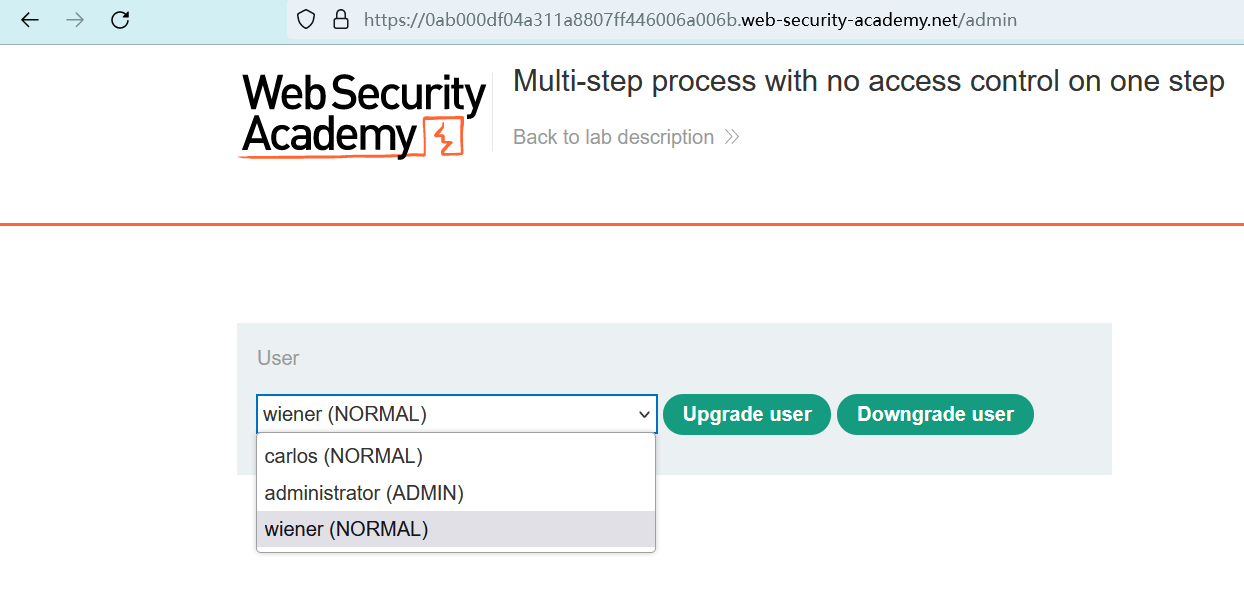Click the browser forward arrow
The image size is (1244, 608).
[x=75, y=20]
